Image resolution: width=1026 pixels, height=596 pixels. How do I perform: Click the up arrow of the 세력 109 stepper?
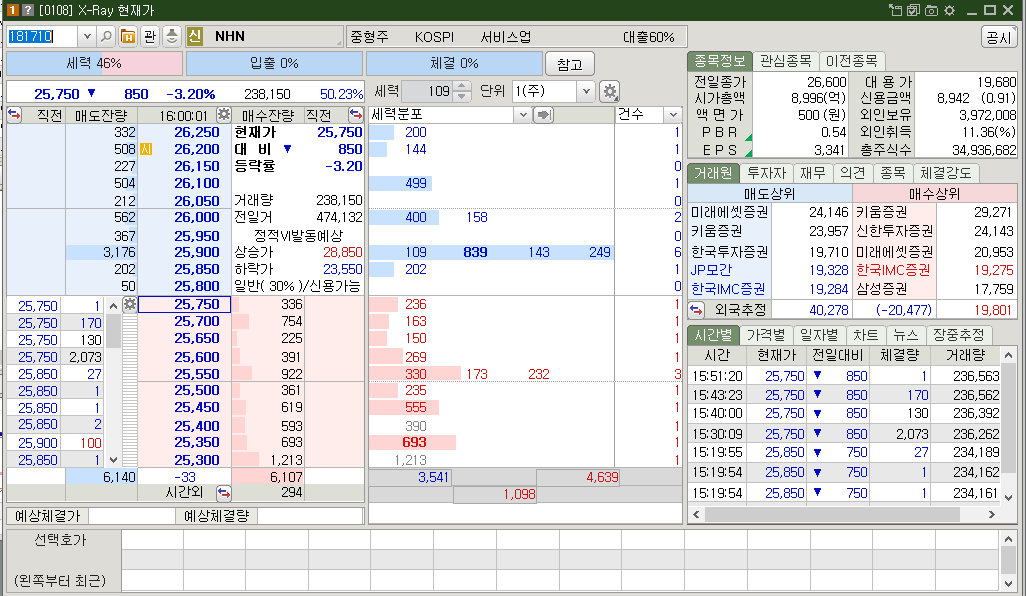[x=462, y=86]
